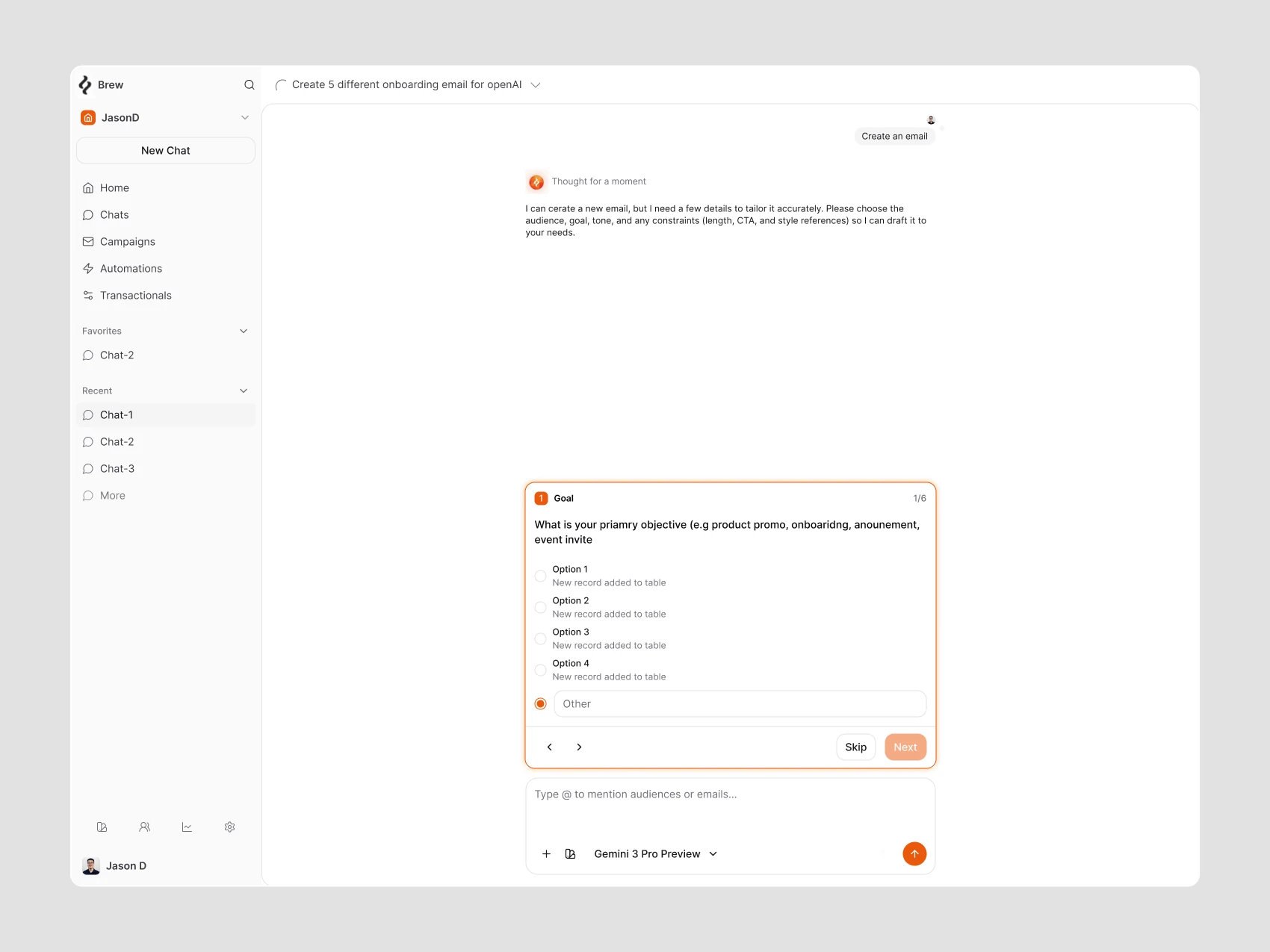Open Automations in the sidebar
The height and width of the screenshot is (952, 1270).
166,269
